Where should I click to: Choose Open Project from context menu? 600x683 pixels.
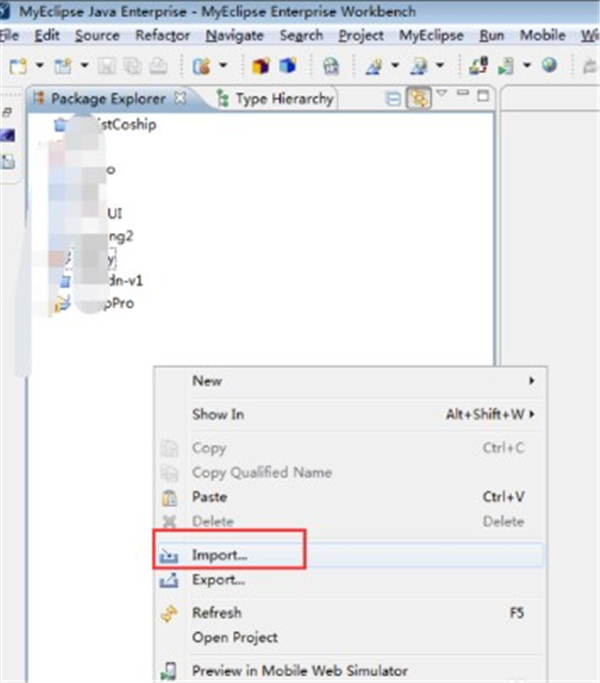[235, 637]
